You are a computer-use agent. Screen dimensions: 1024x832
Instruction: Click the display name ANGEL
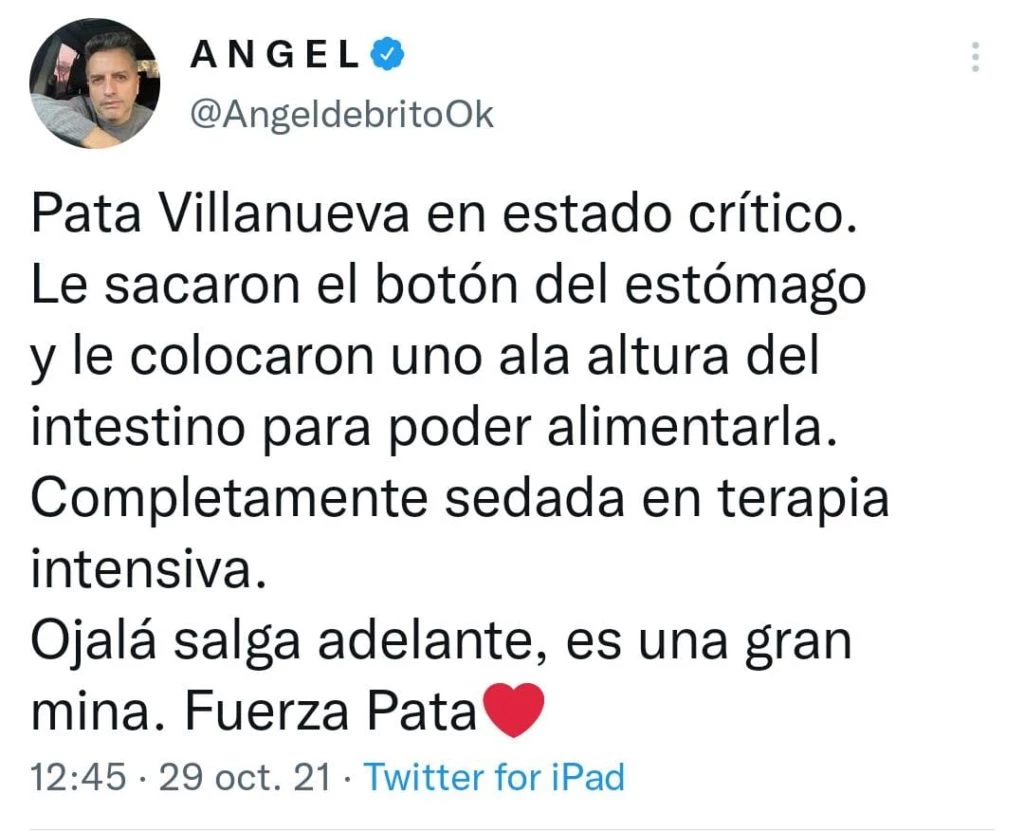click(x=274, y=54)
